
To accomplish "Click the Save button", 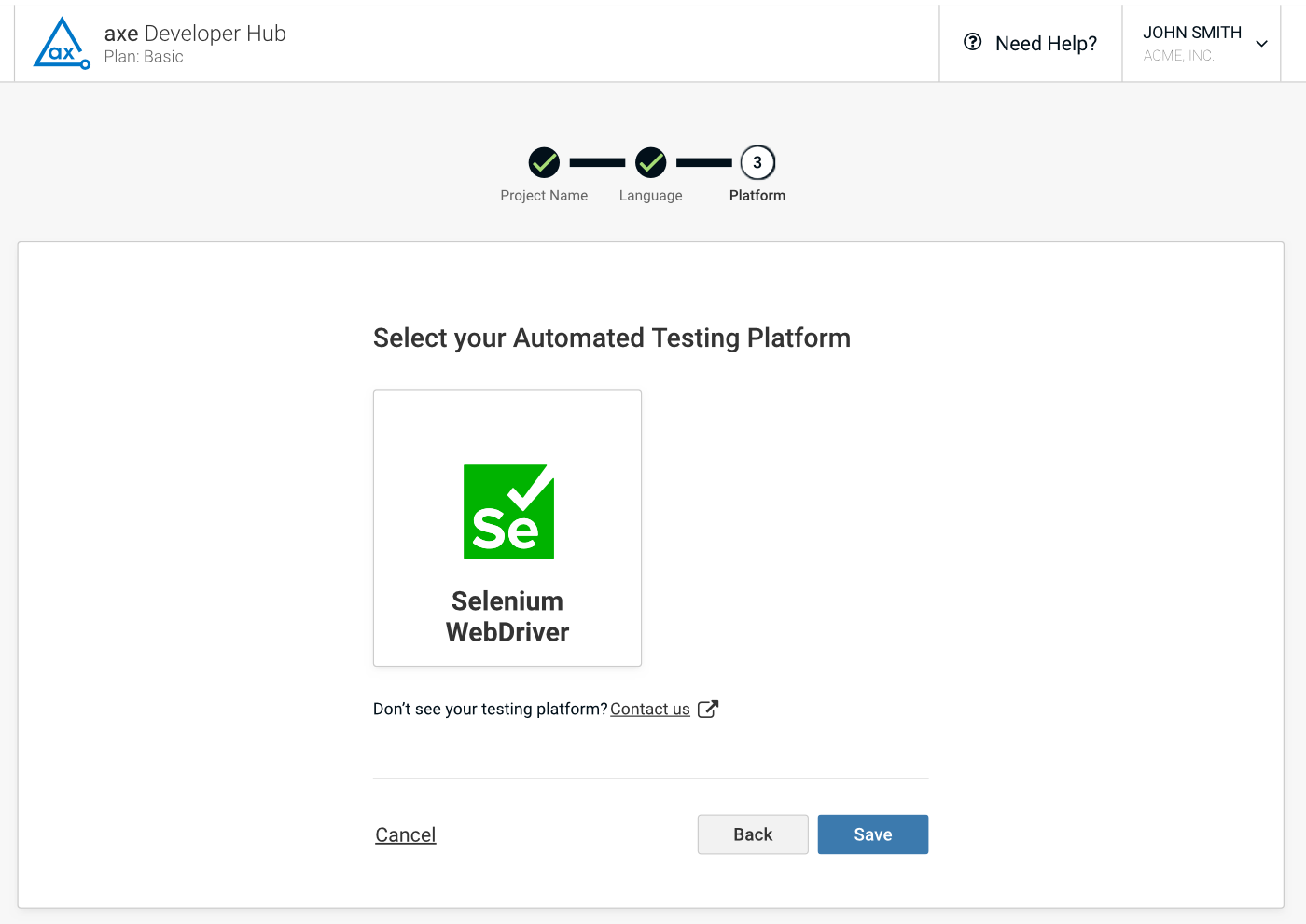I will coord(872,834).
